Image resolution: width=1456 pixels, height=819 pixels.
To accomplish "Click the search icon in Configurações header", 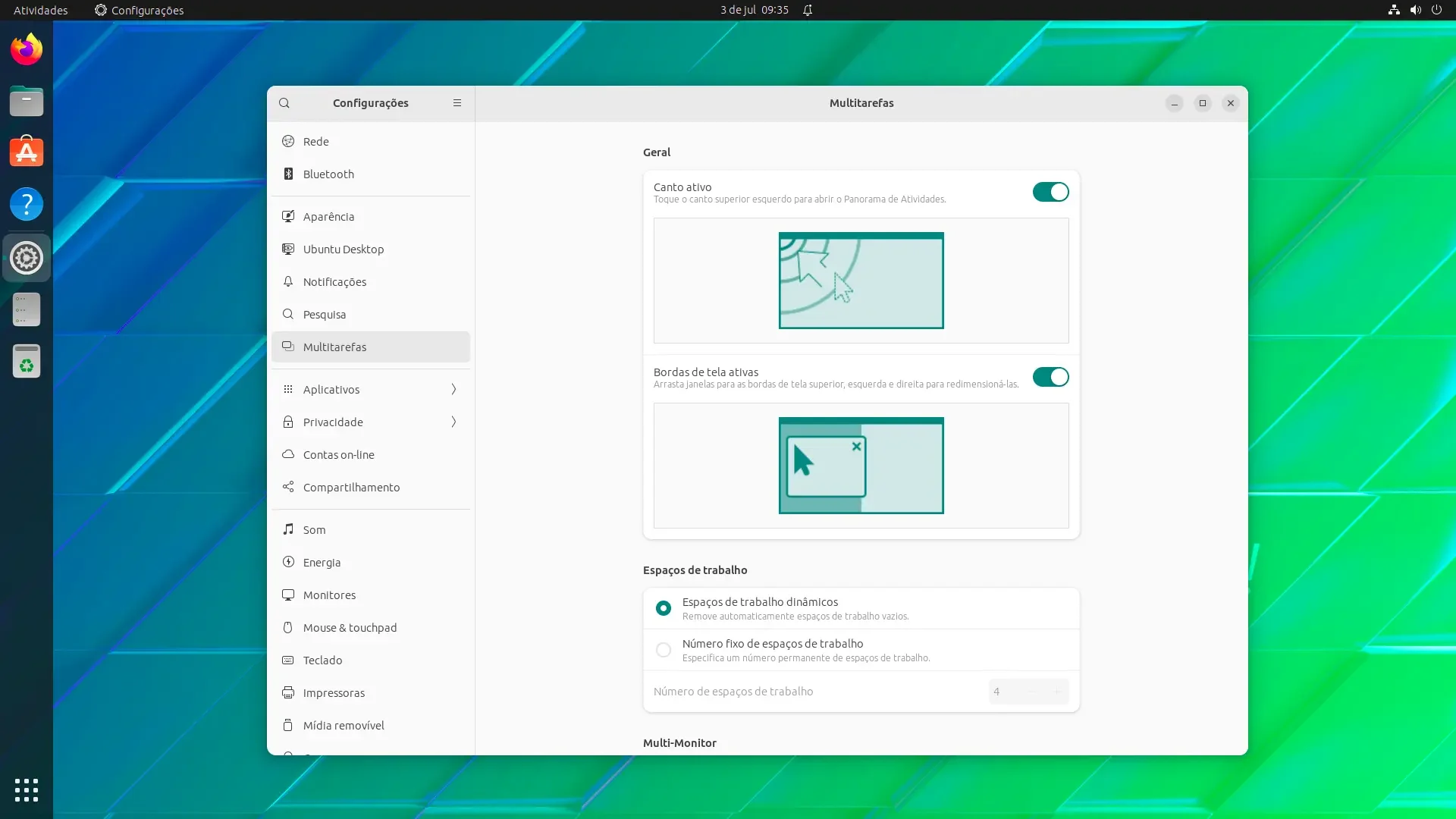I will 284,103.
